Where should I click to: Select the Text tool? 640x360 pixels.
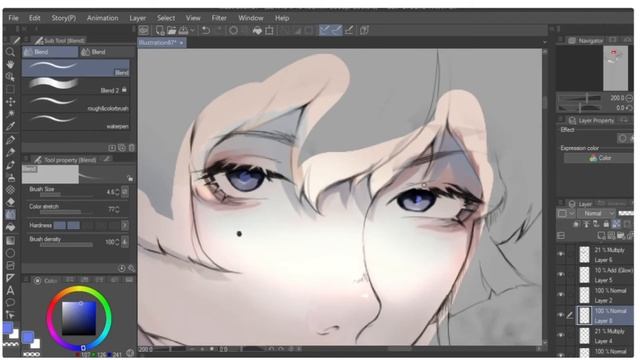10,291
